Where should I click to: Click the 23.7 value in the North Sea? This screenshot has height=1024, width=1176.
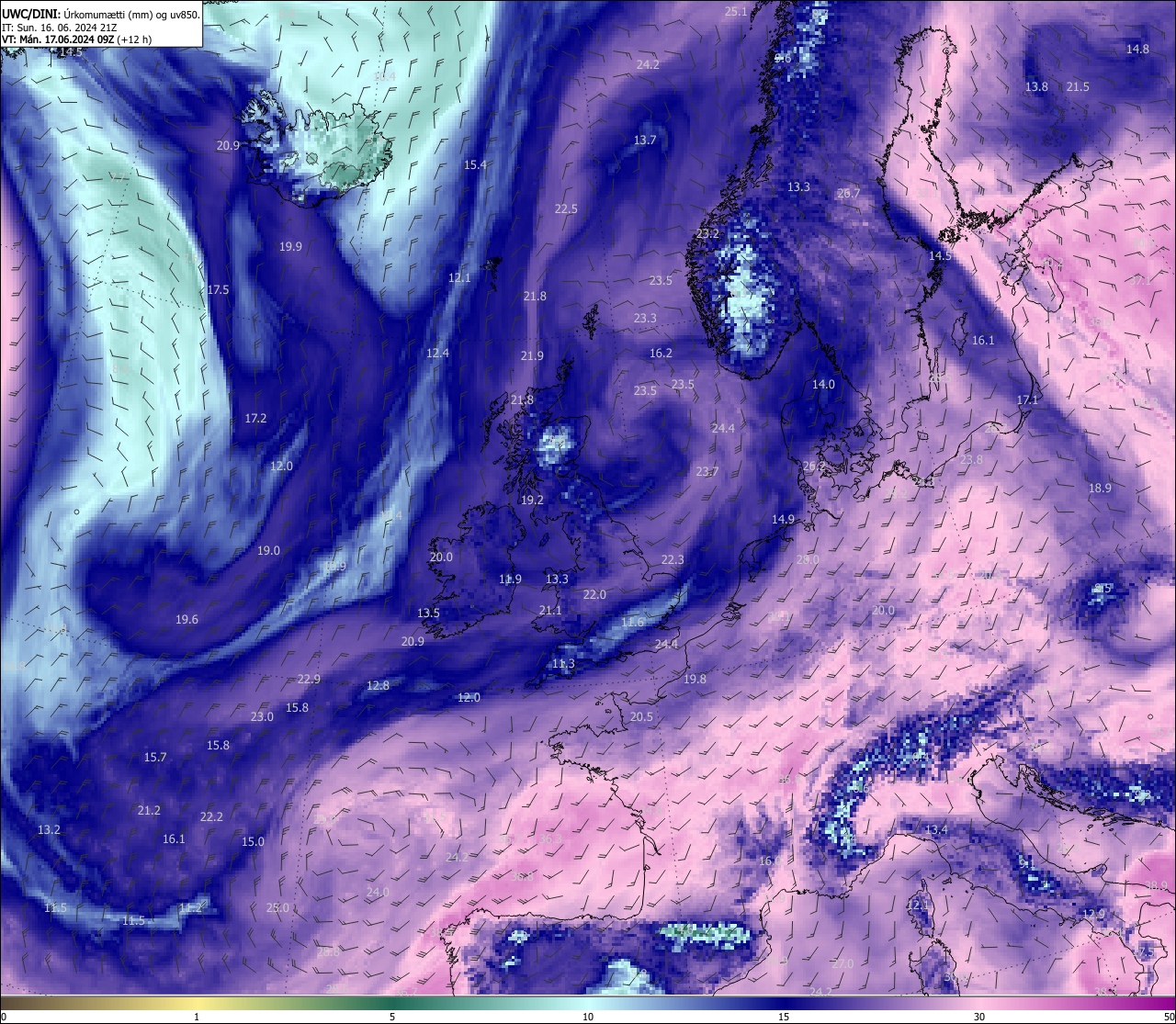707,471
